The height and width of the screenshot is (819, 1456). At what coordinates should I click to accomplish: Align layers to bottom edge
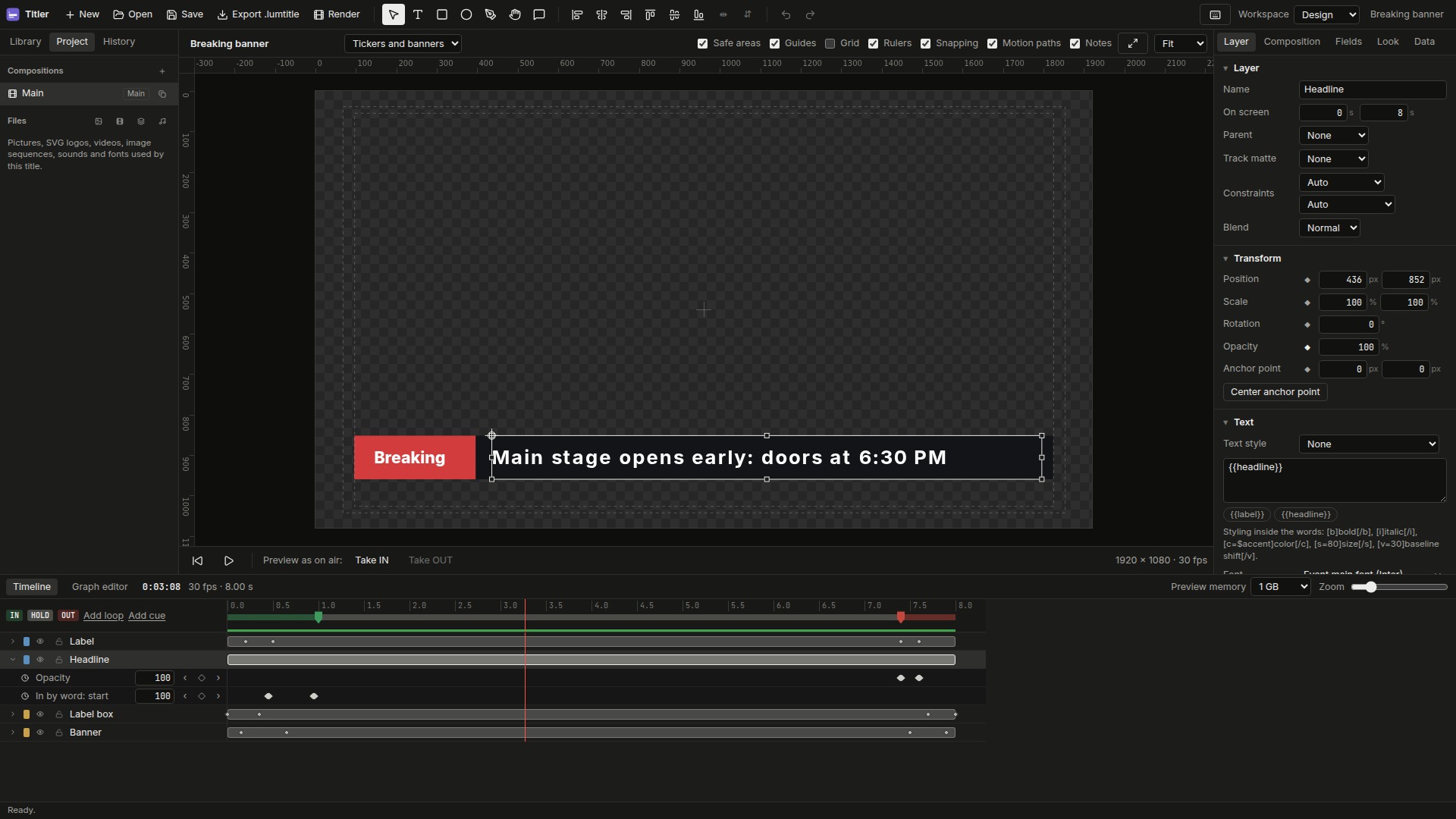698,14
